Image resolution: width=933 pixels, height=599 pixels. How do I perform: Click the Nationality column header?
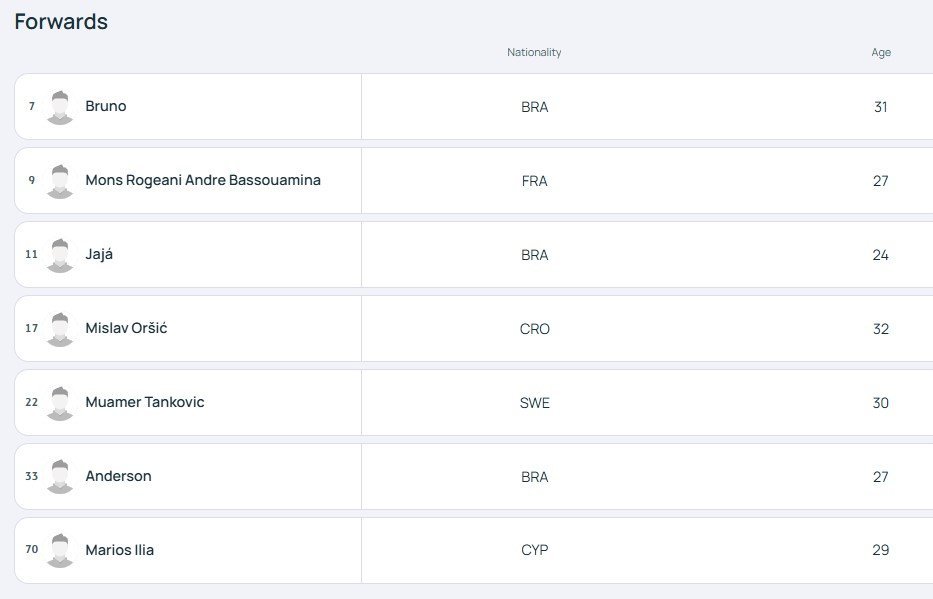pyautogui.click(x=534, y=52)
